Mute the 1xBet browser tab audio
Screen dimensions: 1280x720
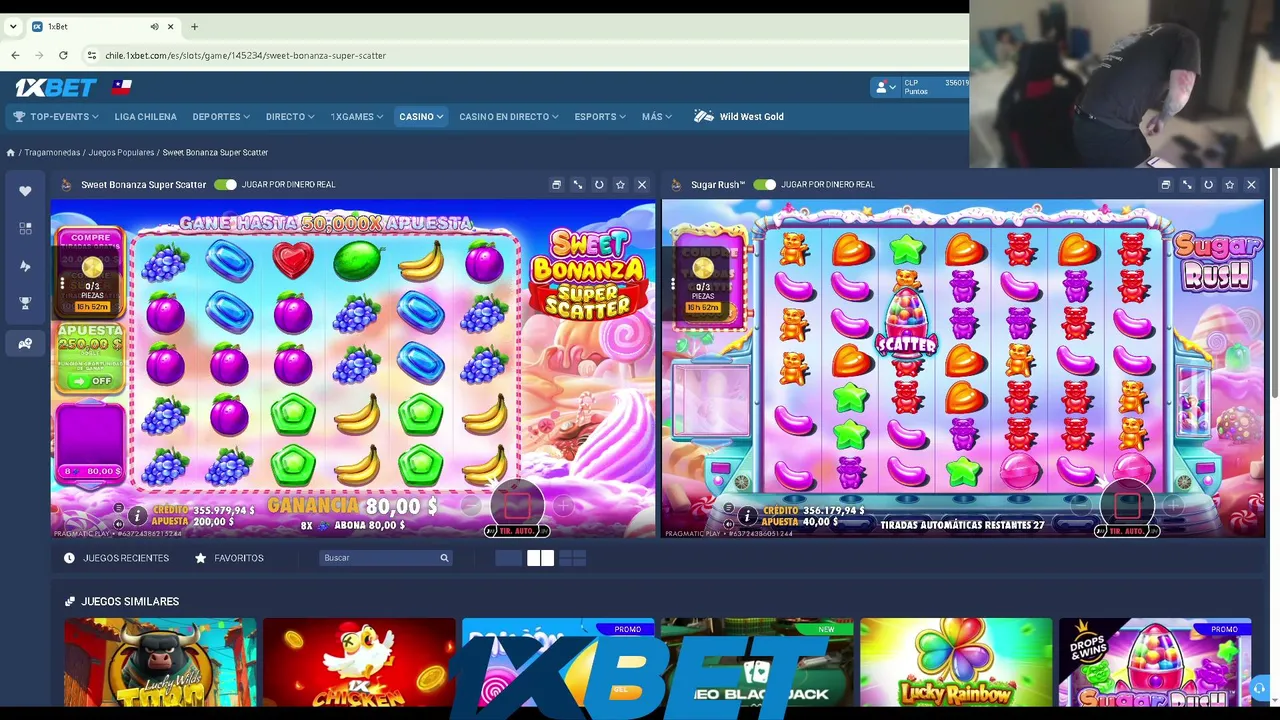coord(154,27)
